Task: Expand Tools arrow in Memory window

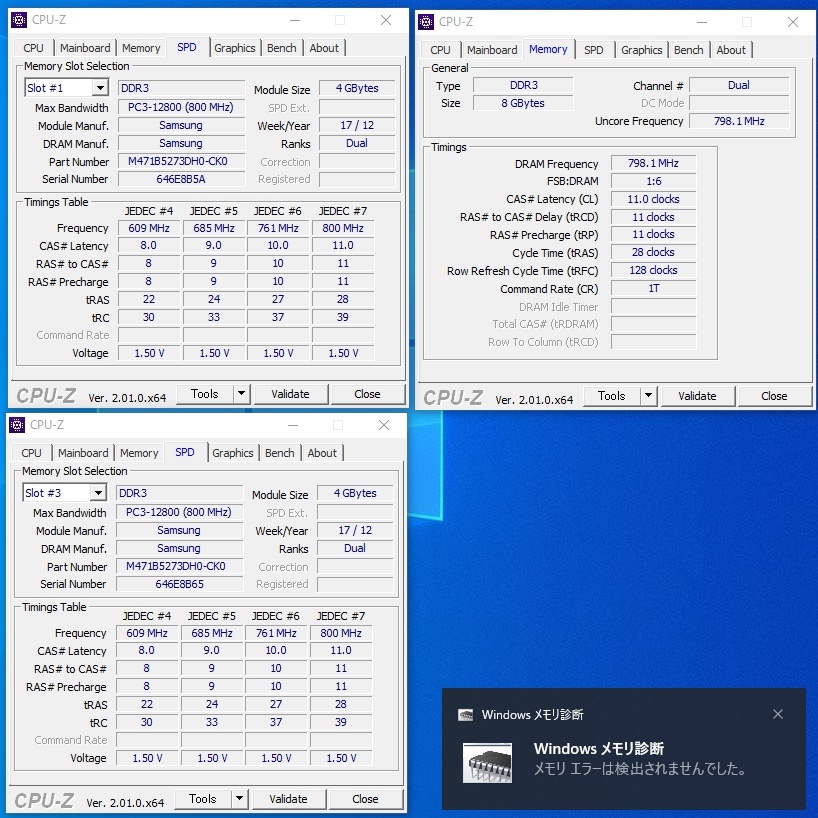Action: click(648, 396)
